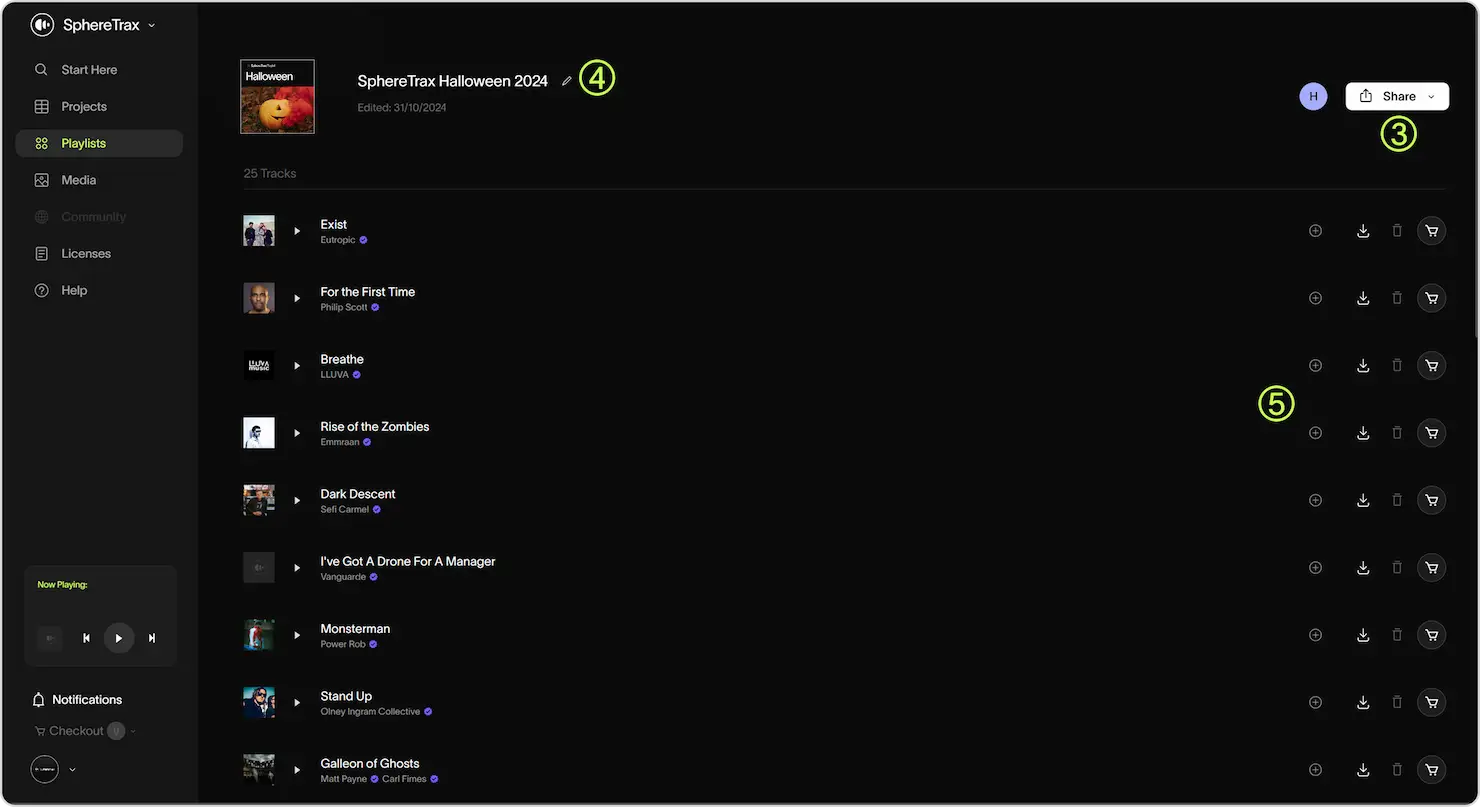Click the Halloween playlist cover artwork

tap(276, 96)
